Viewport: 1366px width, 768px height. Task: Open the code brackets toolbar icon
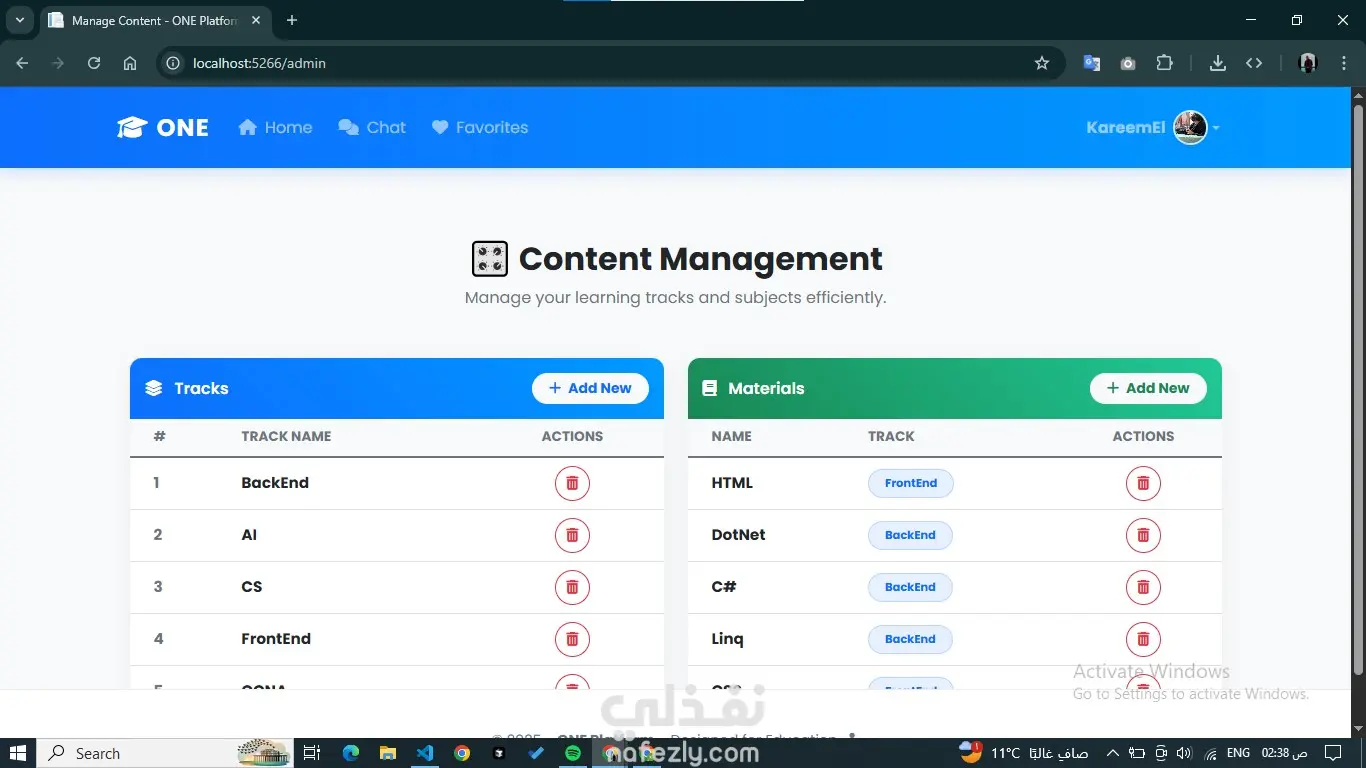pyautogui.click(x=1254, y=63)
